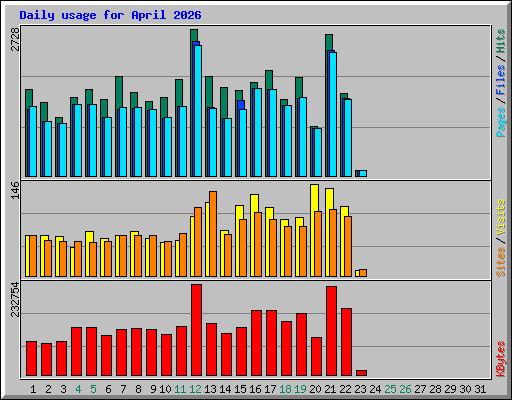Click day label 13 on the x-axis
The height and width of the screenshot is (400, 512).
[210, 389]
